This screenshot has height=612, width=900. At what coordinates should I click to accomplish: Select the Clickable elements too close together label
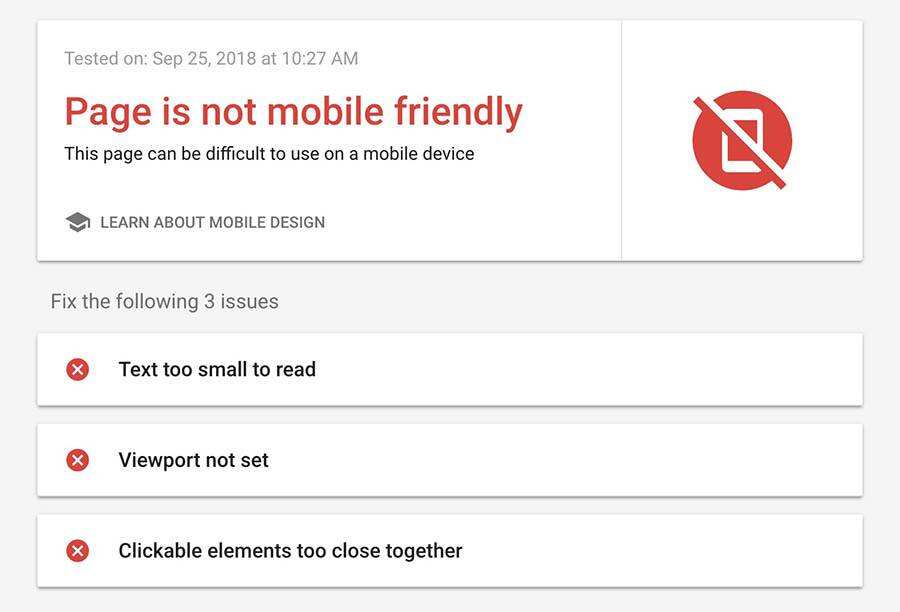click(290, 551)
